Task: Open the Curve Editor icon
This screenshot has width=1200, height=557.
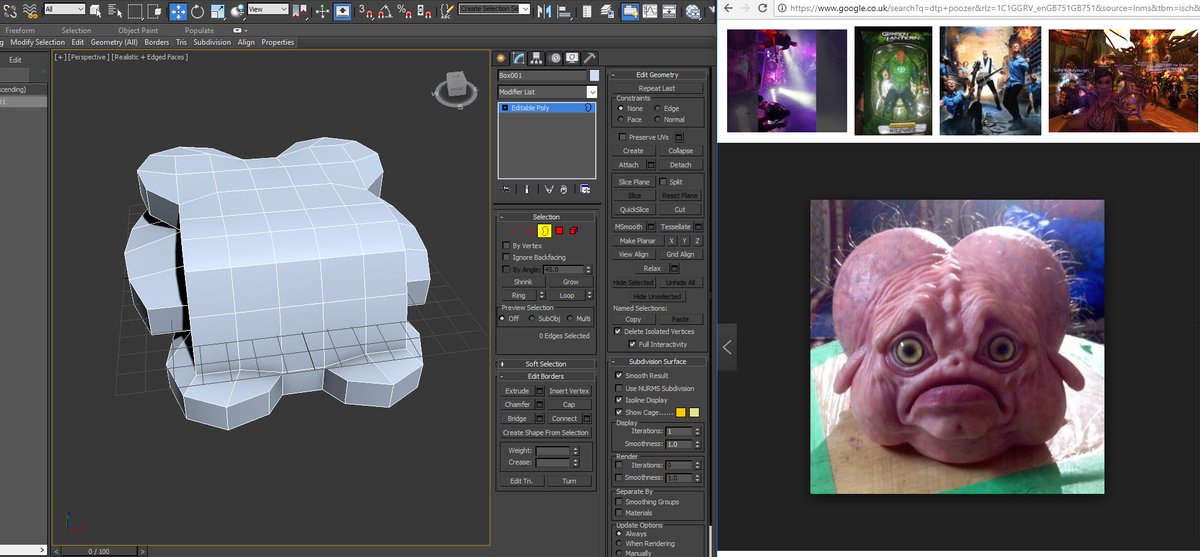Action: [x=650, y=11]
